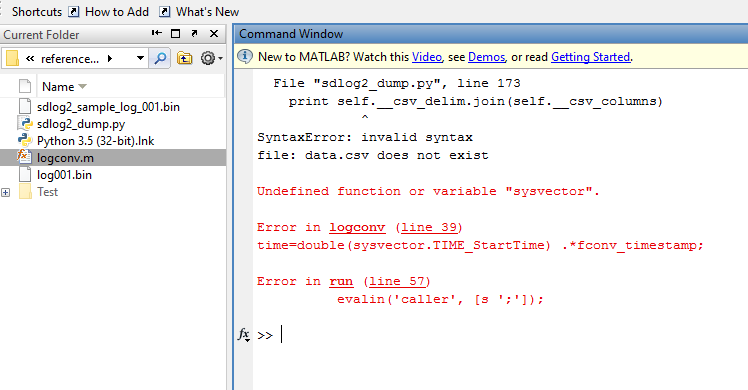Open the gear actions menu
This screenshot has height=390, width=748.
[x=210, y=58]
